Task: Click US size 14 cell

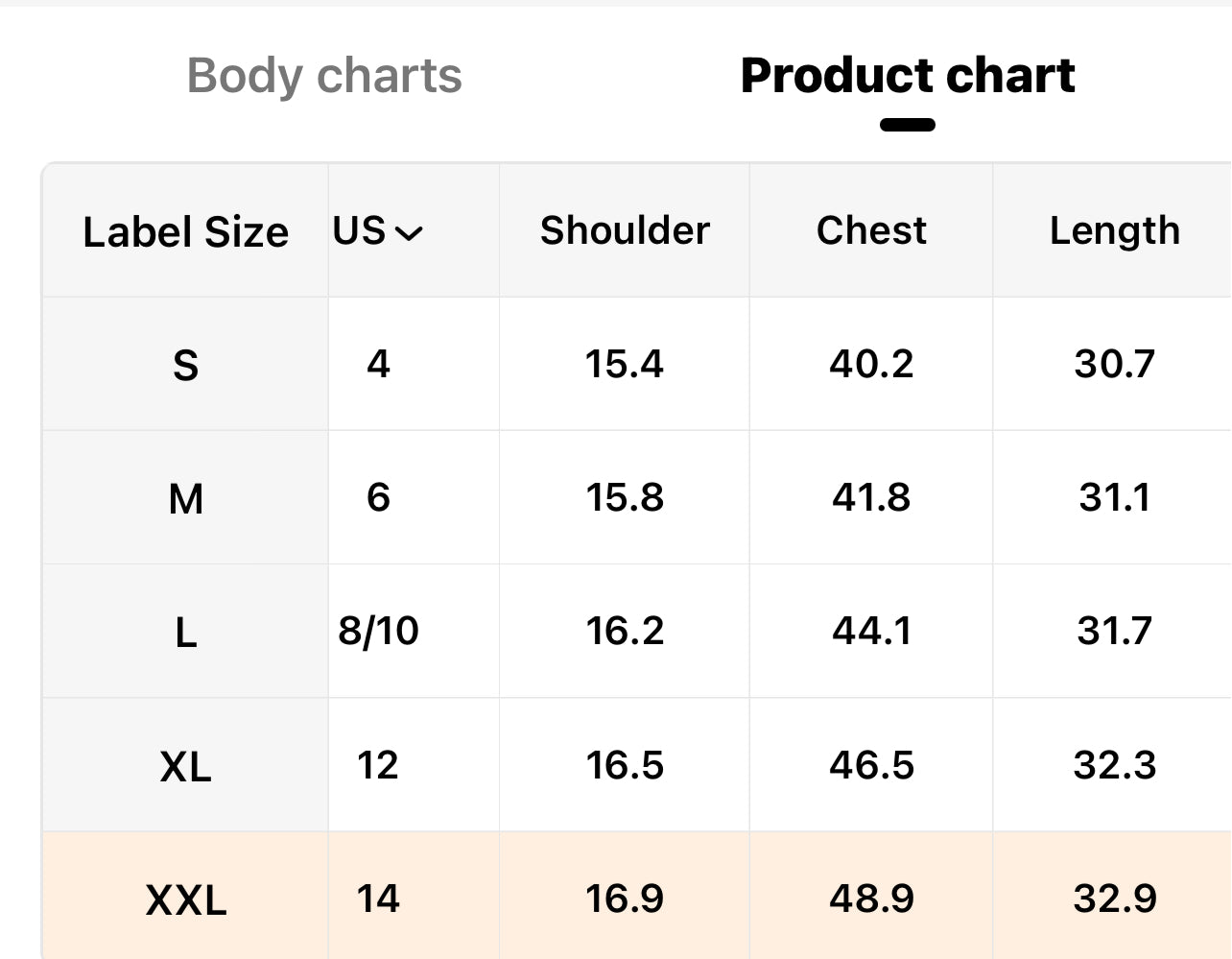Action: coord(378,899)
